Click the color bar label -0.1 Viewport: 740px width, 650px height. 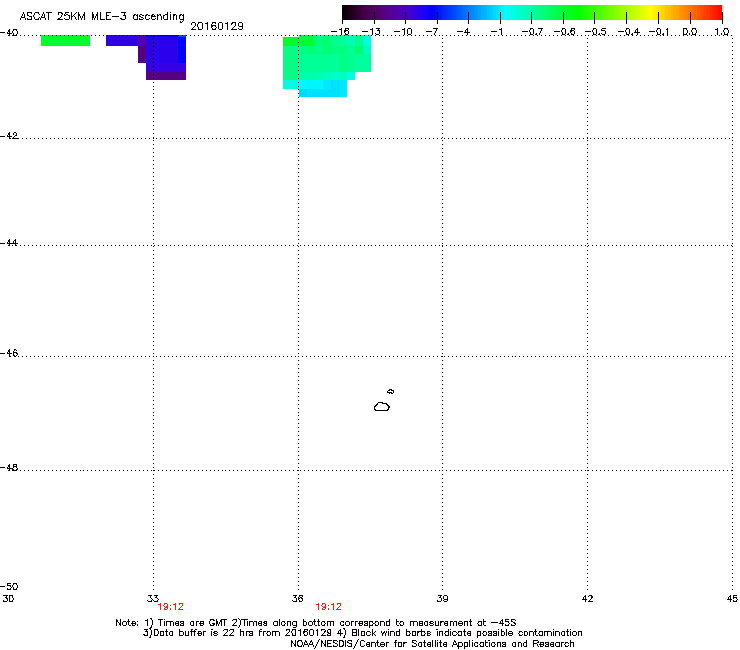point(659,32)
